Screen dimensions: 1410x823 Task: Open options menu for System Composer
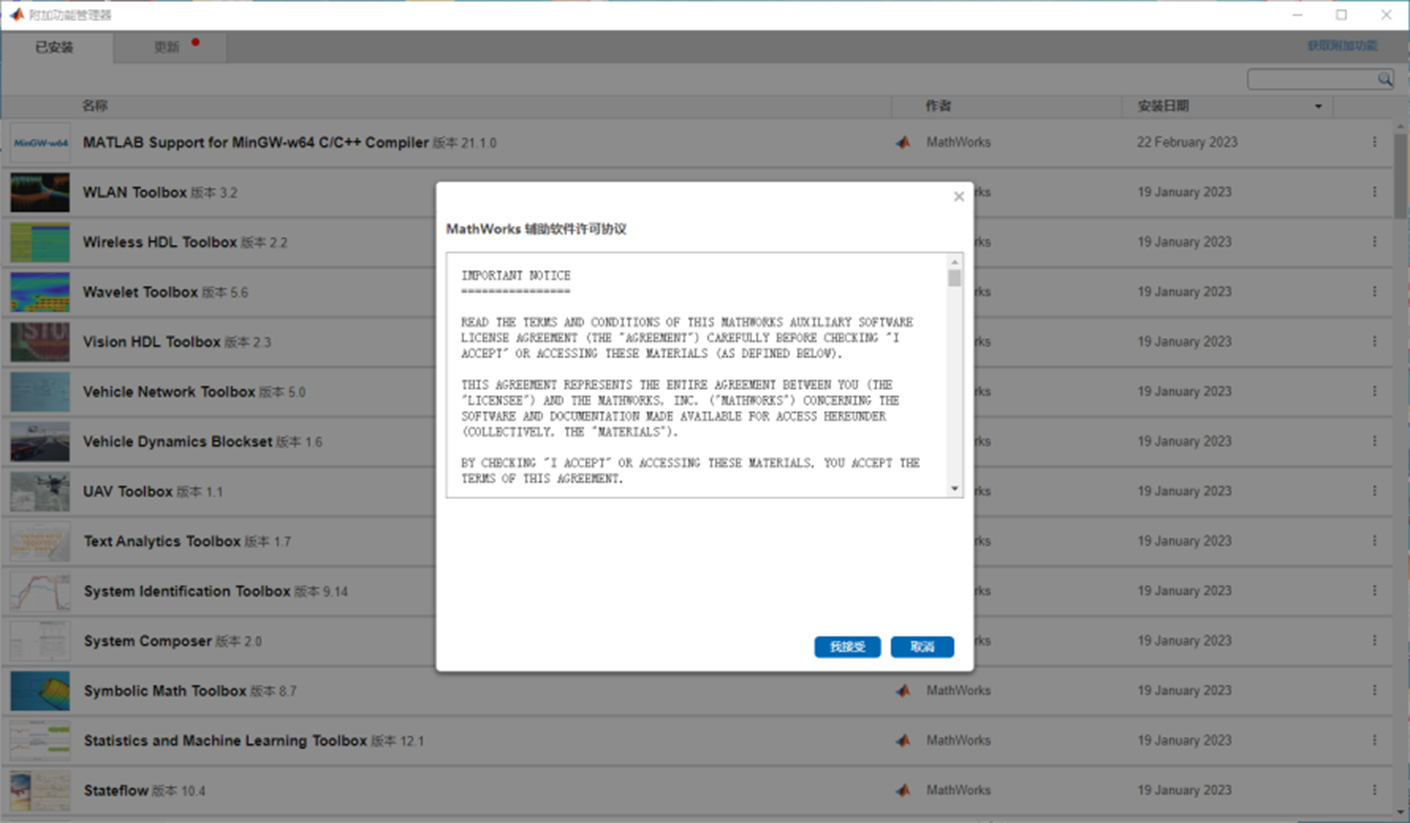1375,641
